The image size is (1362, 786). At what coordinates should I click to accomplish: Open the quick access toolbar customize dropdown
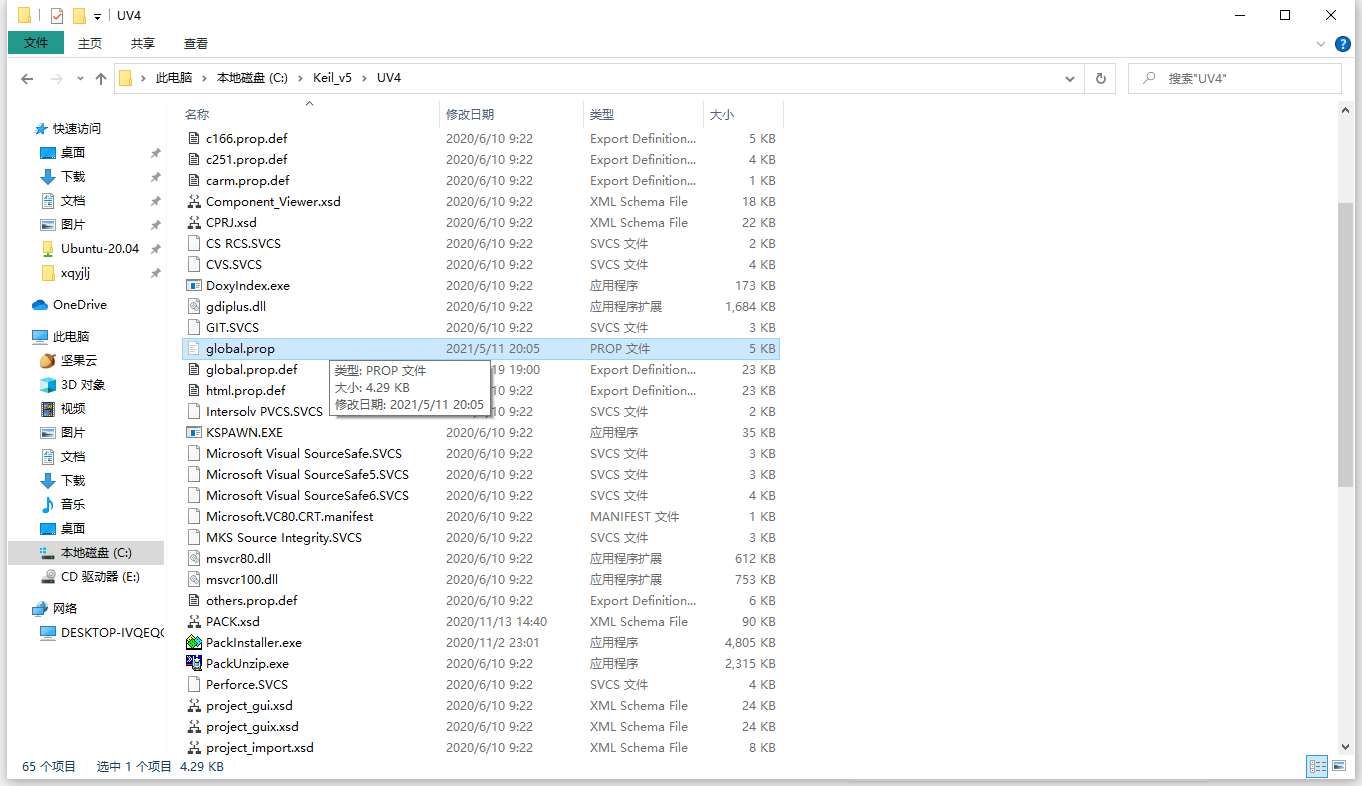(x=97, y=16)
